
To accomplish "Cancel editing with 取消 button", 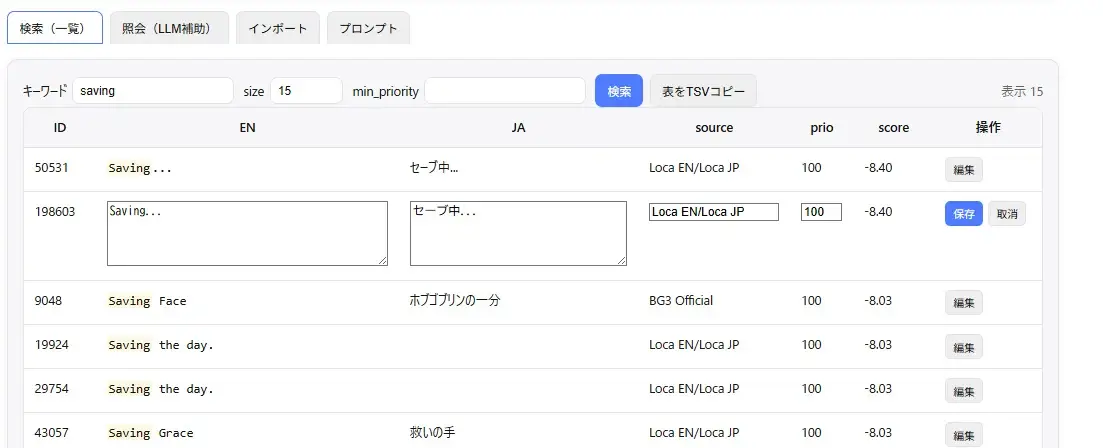I will click(1007, 214).
